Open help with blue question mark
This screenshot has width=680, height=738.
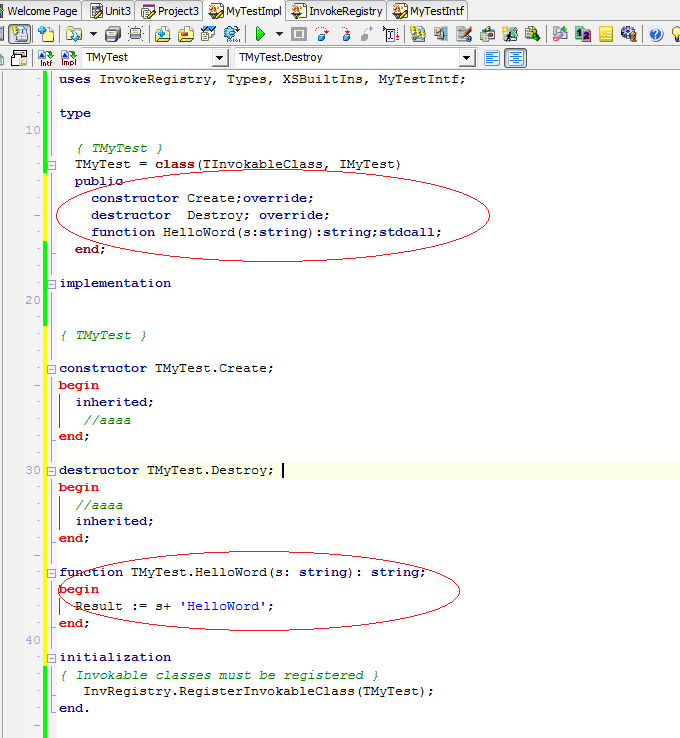[656, 34]
